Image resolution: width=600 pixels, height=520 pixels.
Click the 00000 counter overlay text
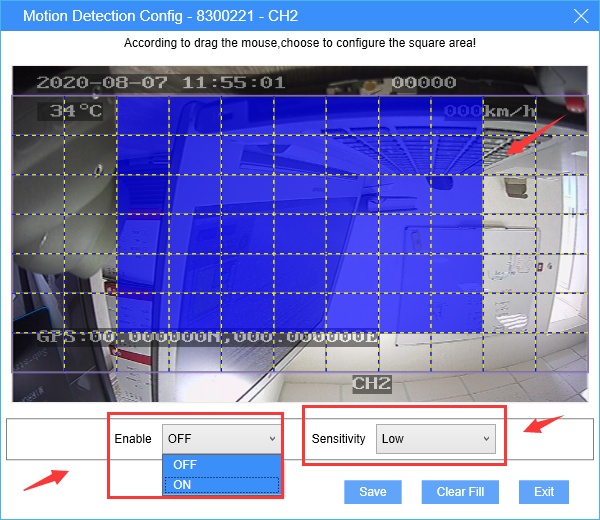(x=424, y=82)
